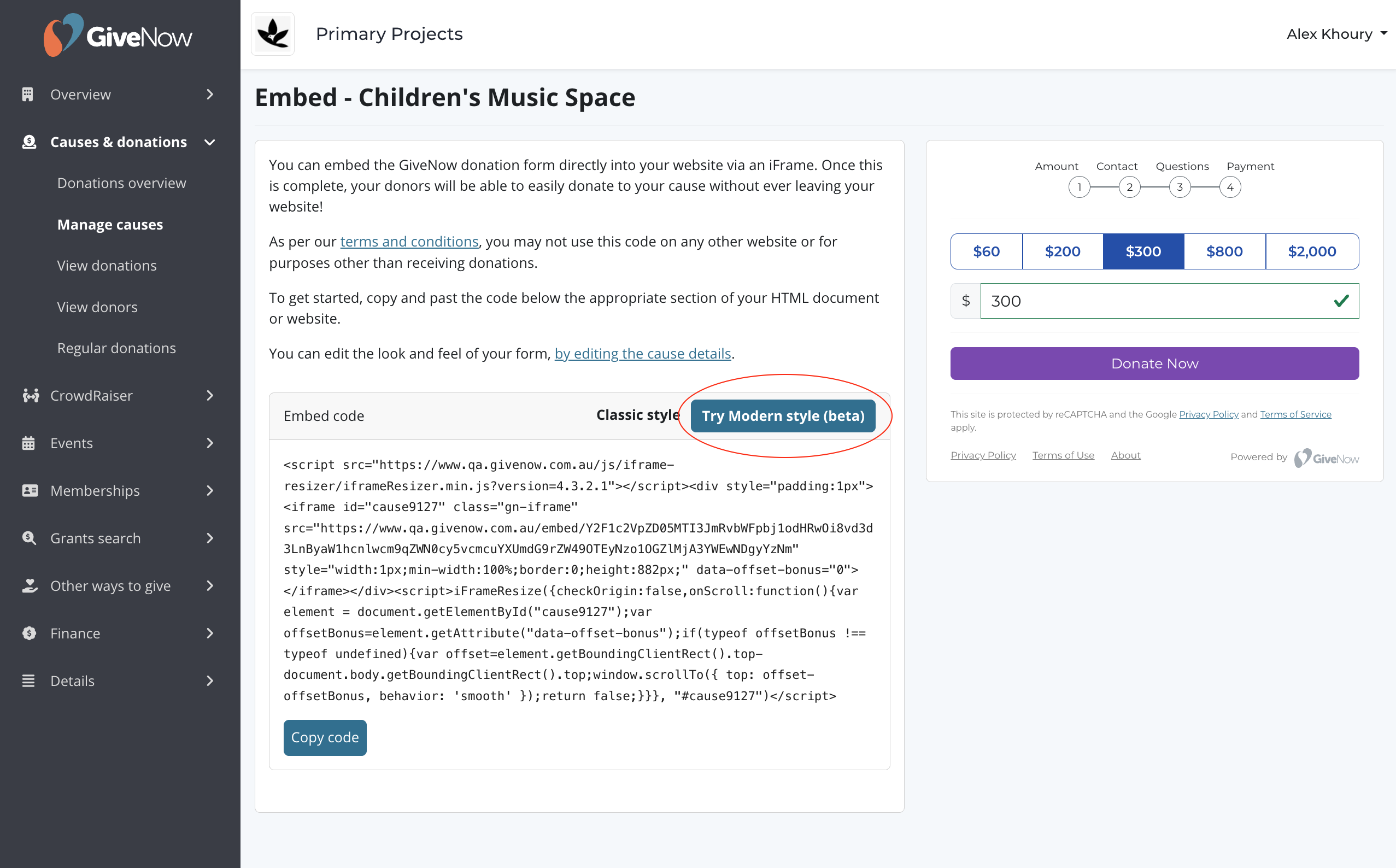Click the Overview building icon
This screenshot has width=1396, height=868.
click(x=28, y=94)
